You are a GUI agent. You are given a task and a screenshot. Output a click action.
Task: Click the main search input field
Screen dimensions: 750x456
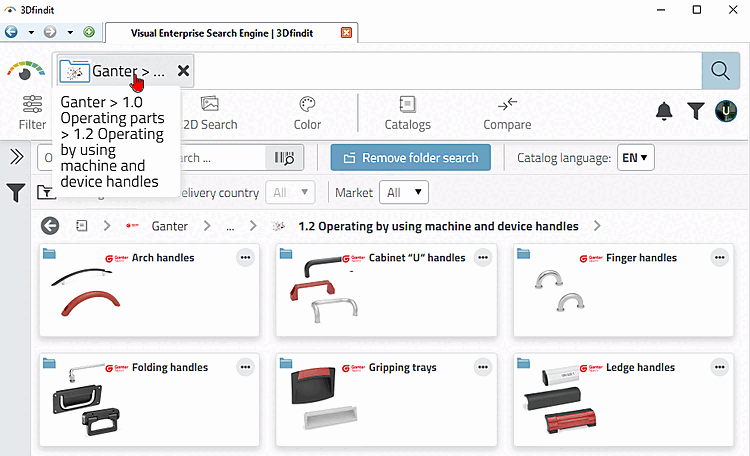pyautogui.click(x=447, y=71)
